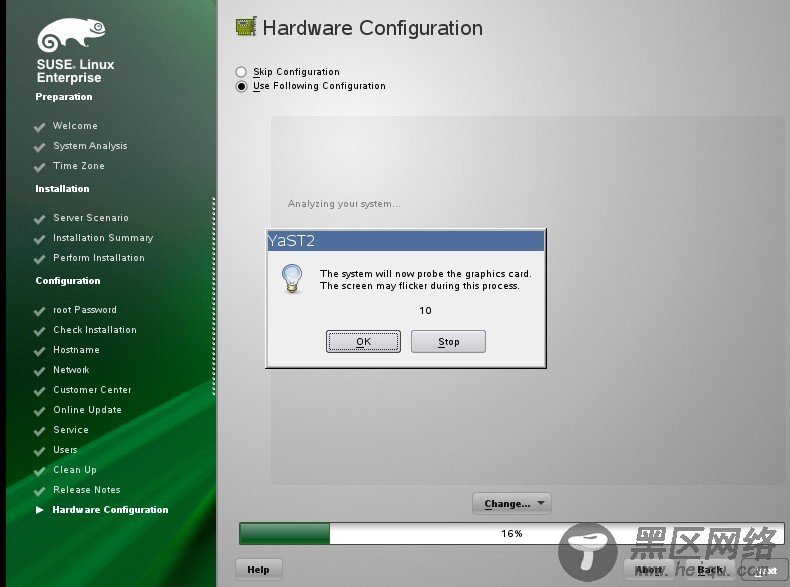Click the SUSE chameleon logo
This screenshot has height=587, width=790.
(72, 34)
